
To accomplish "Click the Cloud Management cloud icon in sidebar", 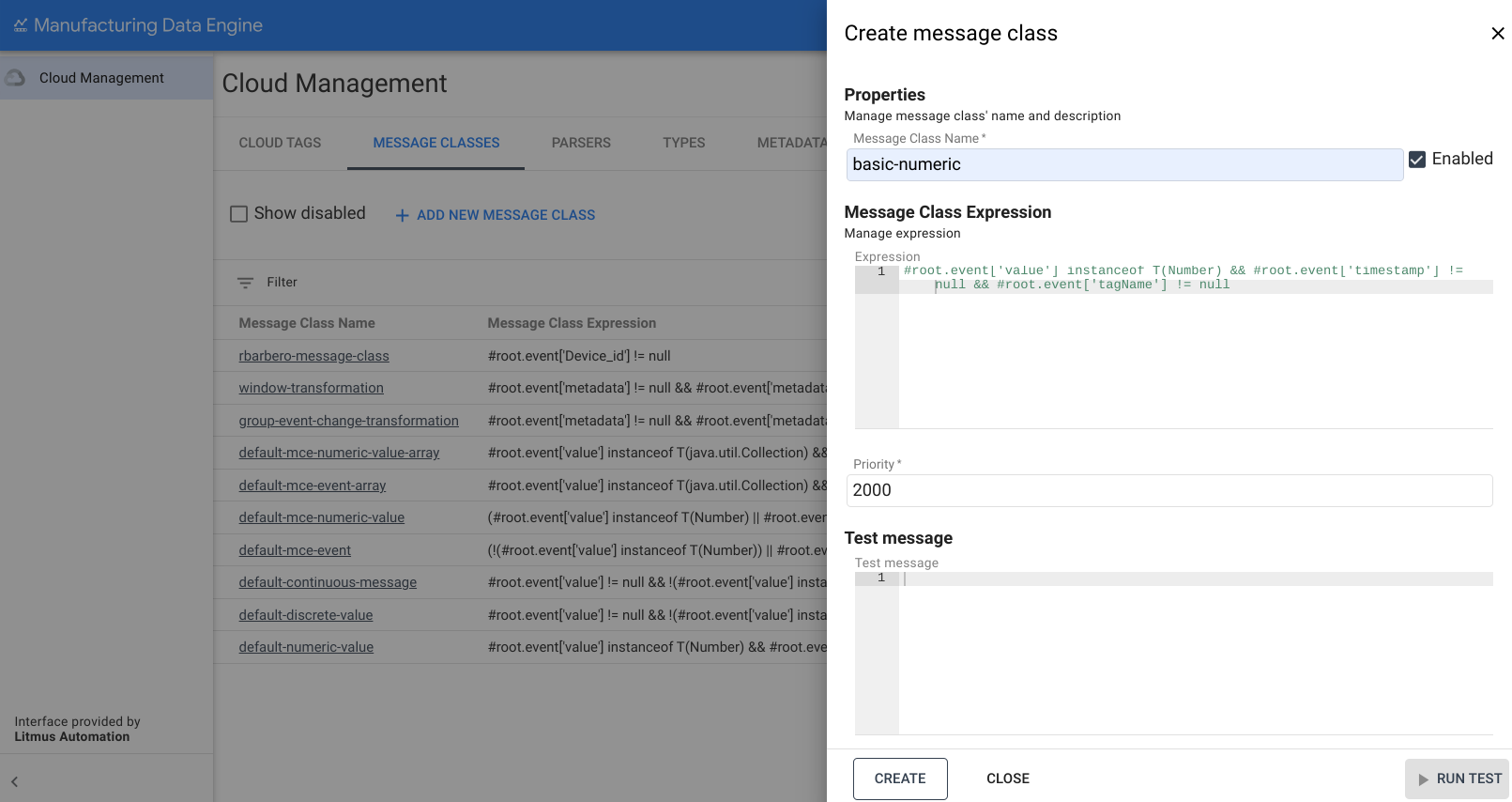I will 16,78.
